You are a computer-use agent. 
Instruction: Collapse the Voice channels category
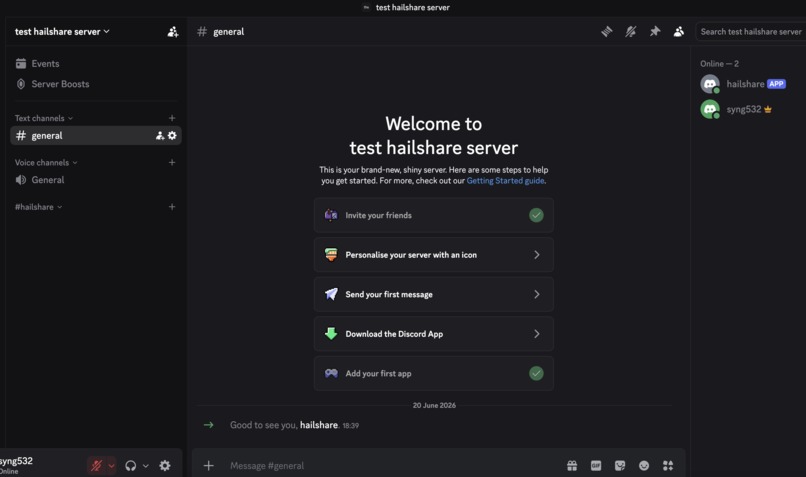click(46, 162)
